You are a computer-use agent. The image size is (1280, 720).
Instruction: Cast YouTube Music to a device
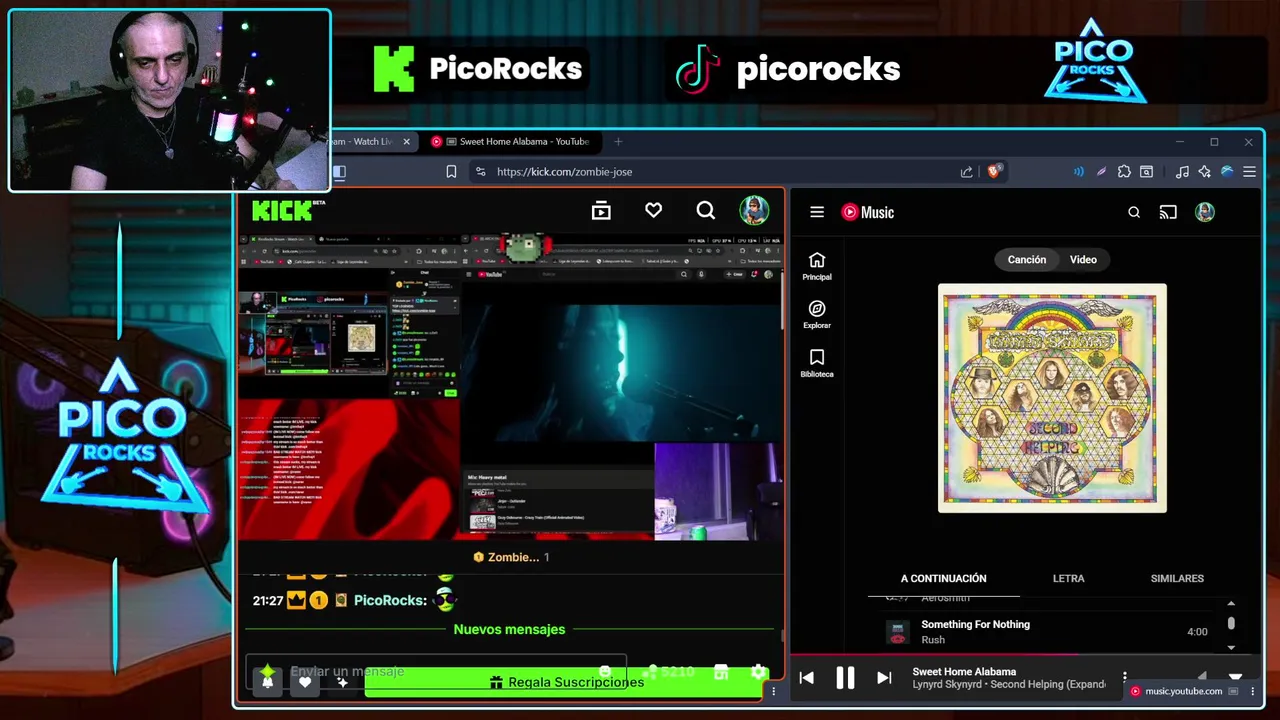(x=1168, y=212)
